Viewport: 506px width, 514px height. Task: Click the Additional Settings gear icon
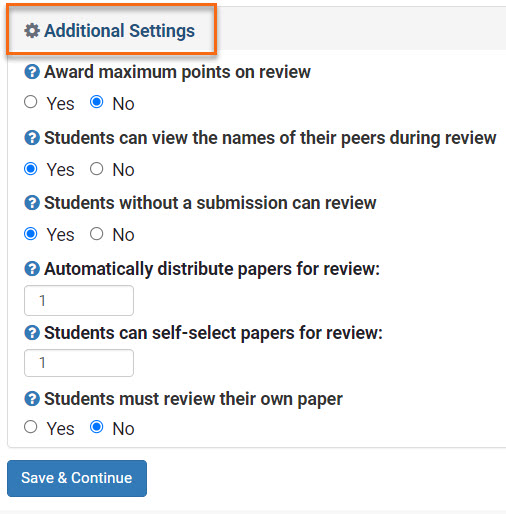pos(32,31)
